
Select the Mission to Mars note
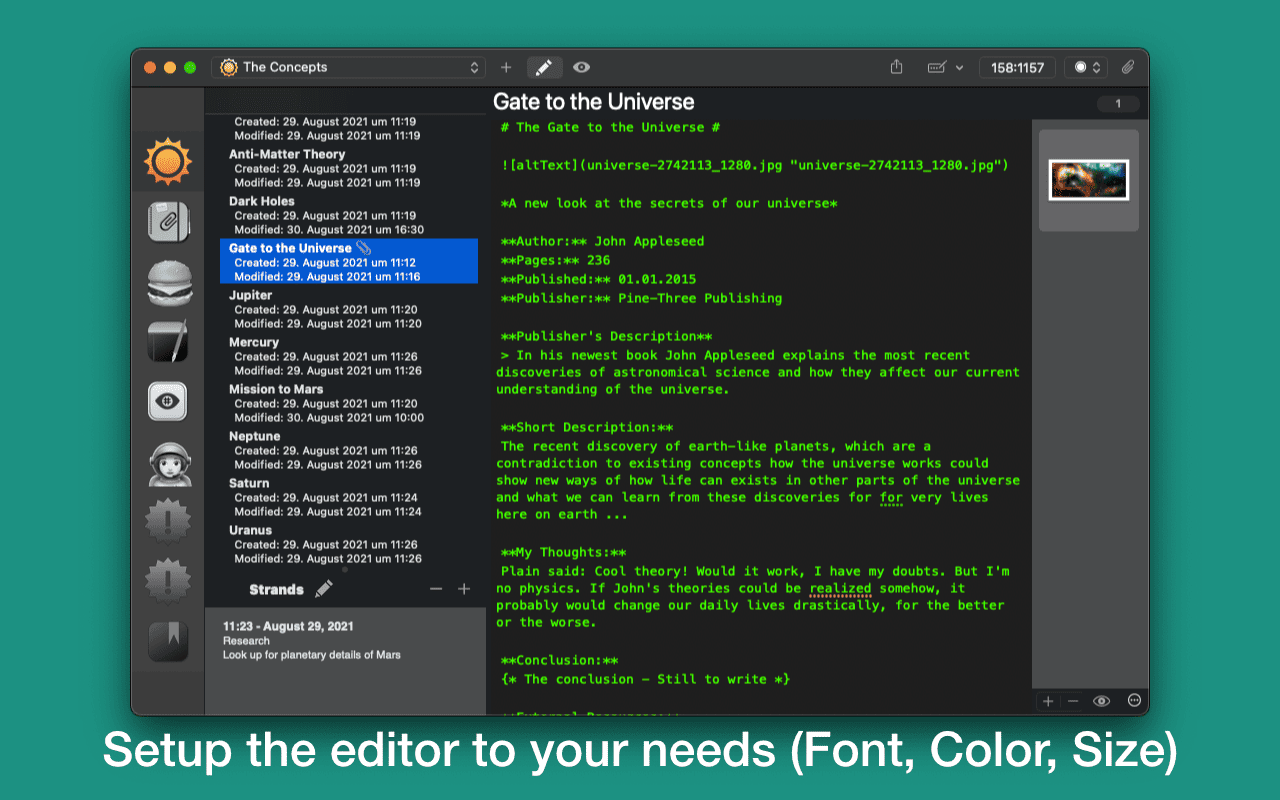[x=276, y=389]
